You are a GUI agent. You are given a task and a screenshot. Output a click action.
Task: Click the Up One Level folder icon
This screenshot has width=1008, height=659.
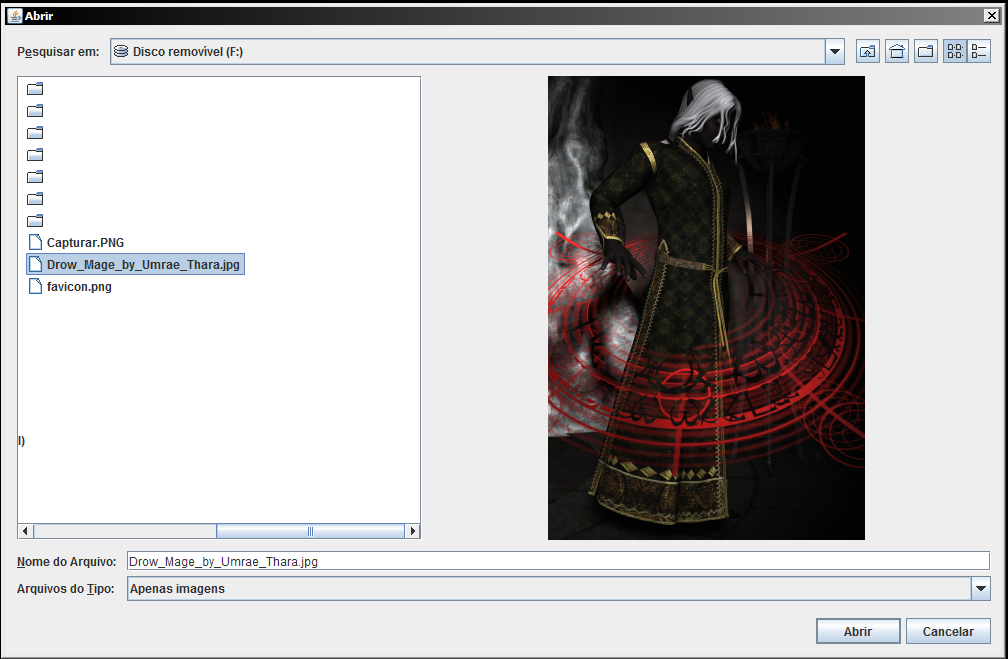(867, 51)
